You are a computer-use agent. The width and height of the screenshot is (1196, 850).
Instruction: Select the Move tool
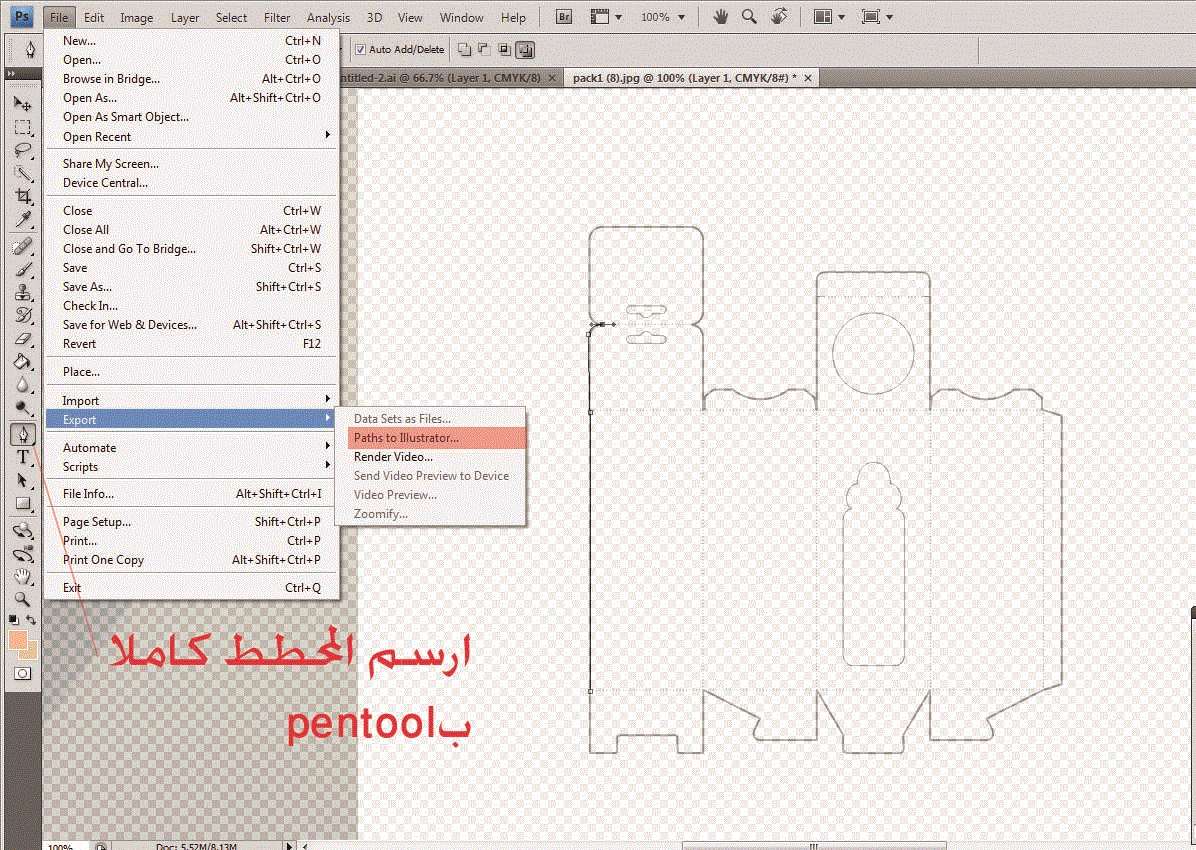23,104
